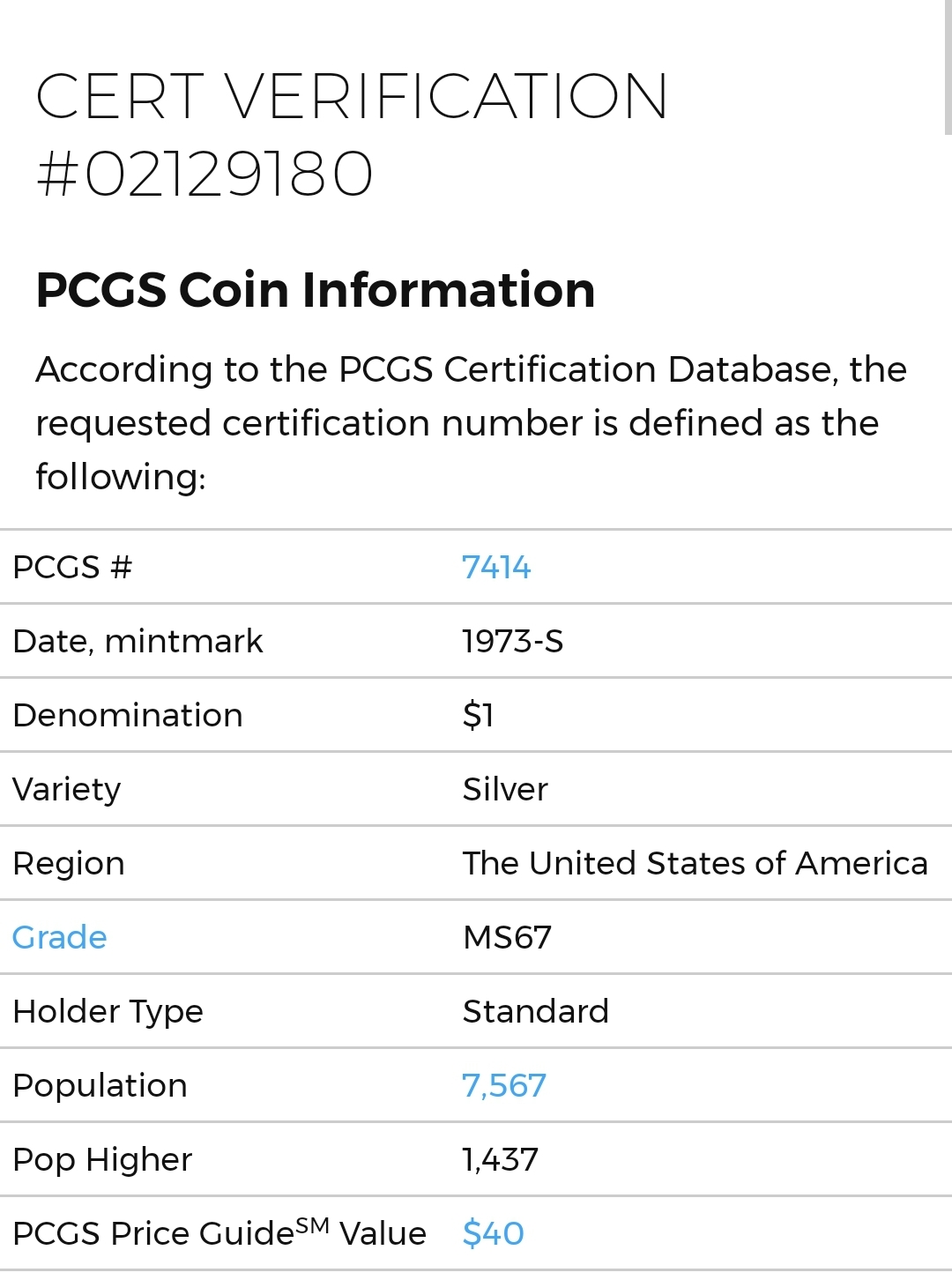The height and width of the screenshot is (1280, 952).
Task: Click the page scrollbar thumb
Action: [947, 66]
